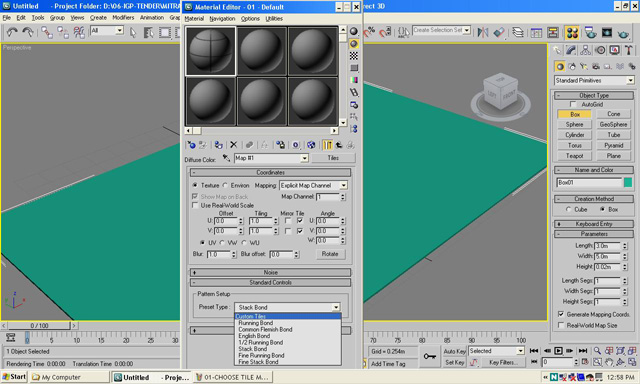Open the Layer Manager icon
Image resolution: width=640 pixels, height=384 pixels.
point(518,32)
